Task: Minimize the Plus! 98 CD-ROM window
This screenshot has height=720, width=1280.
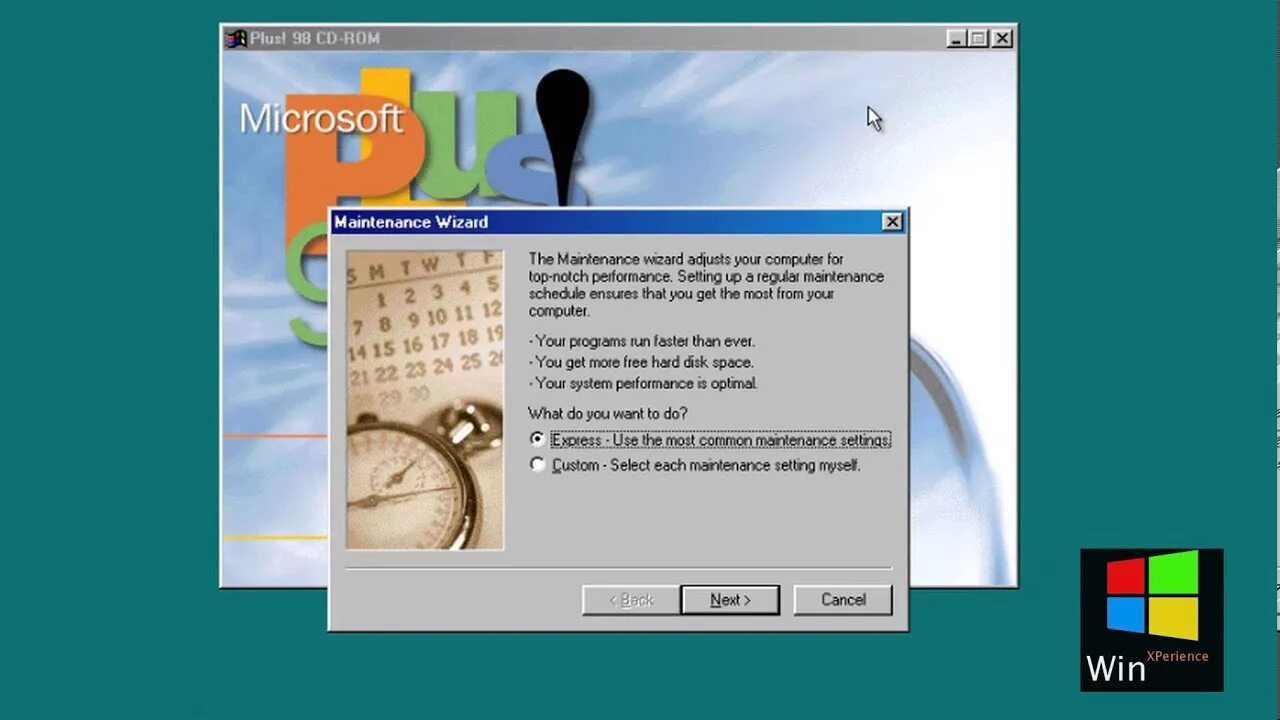Action: click(957, 39)
